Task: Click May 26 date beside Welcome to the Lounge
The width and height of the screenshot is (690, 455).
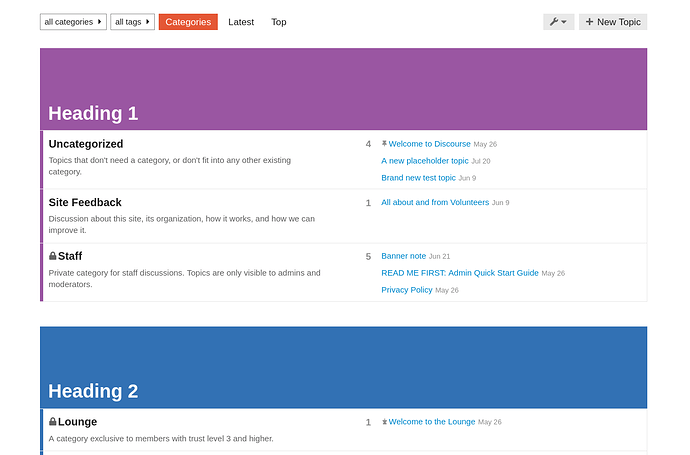Action: pyautogui.click(x=489, y=422)
